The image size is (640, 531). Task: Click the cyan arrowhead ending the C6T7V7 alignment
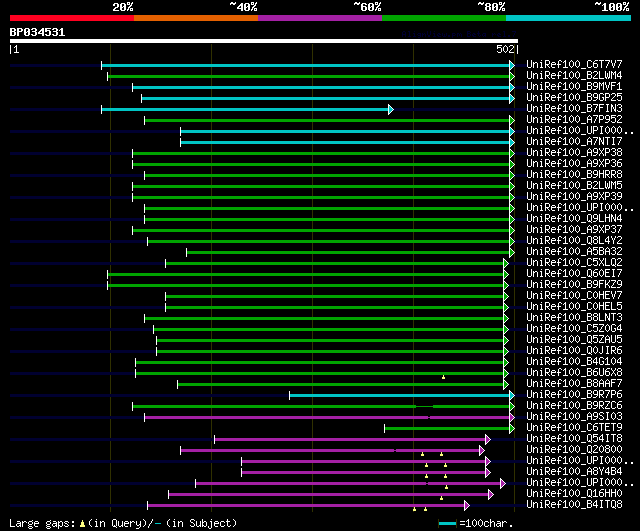click(512, 65)
